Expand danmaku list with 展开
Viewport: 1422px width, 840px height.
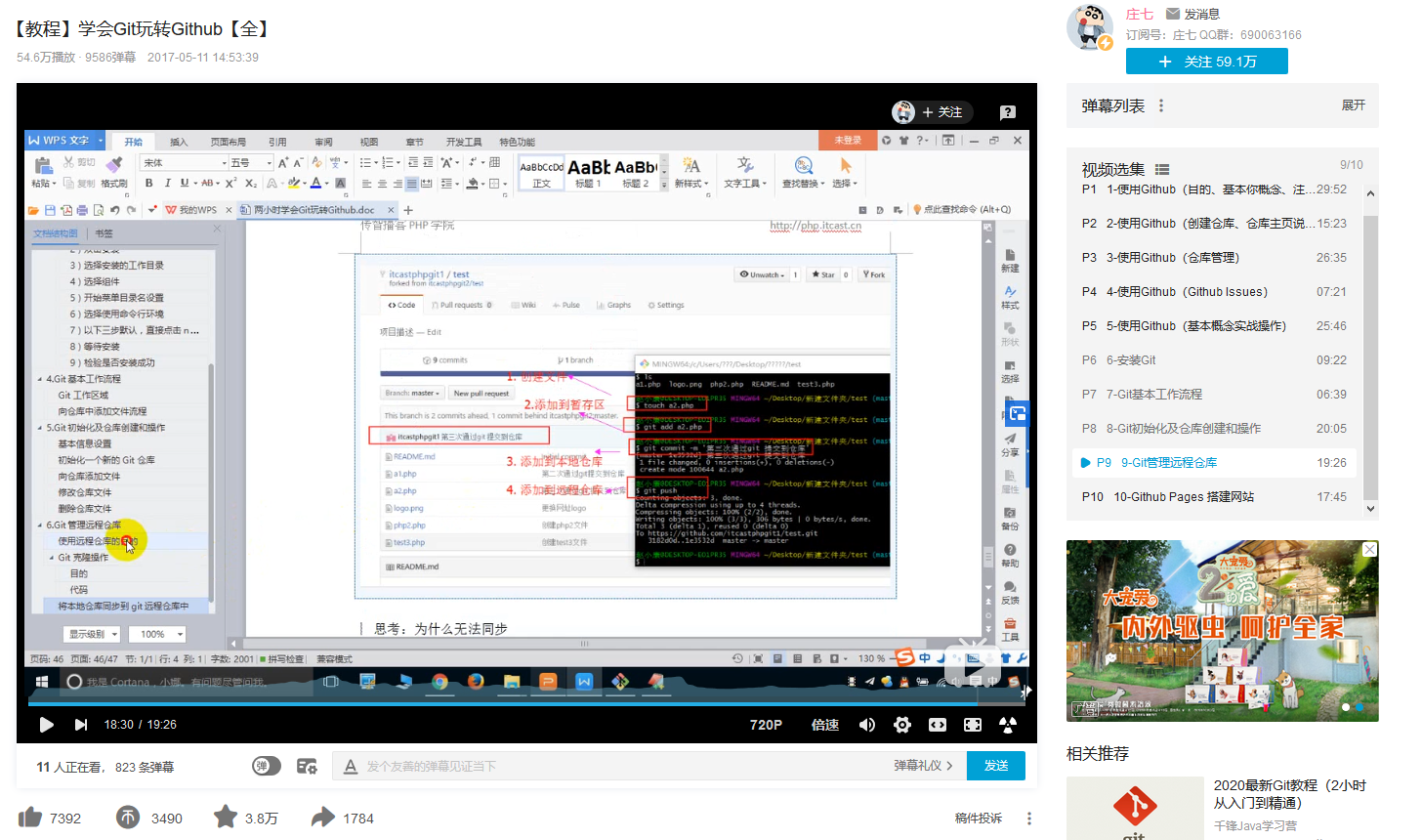click(1354, 105)
